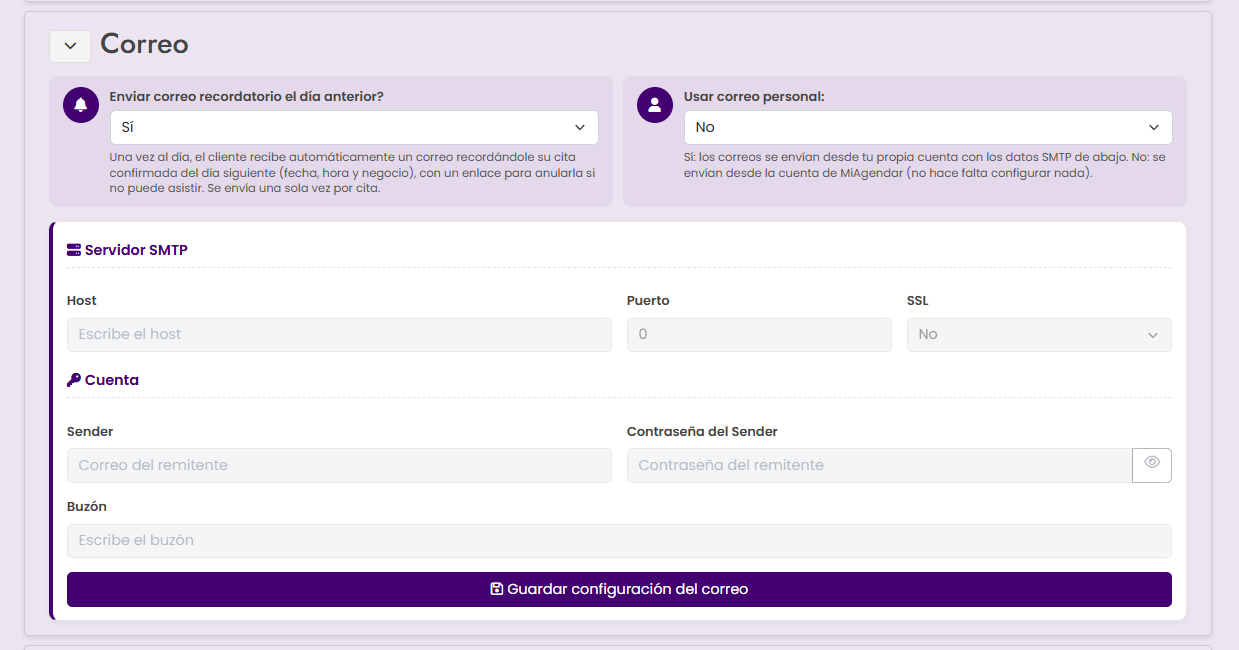The height and width of the screenshot is (650, 1239).
Task: Show password with the eye icon
Action: (x=1152, y=465)
